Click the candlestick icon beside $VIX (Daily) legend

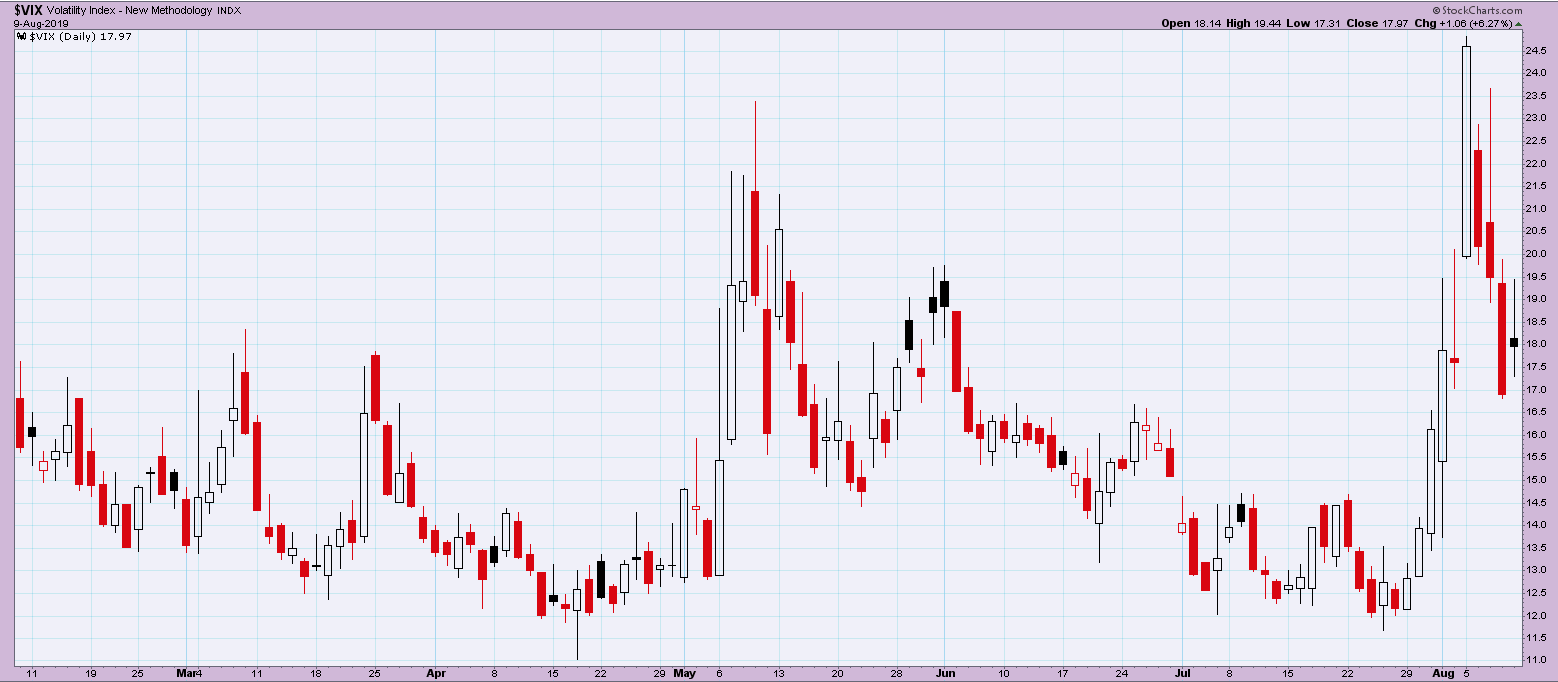pyautogui.click(x=20, y=37)
